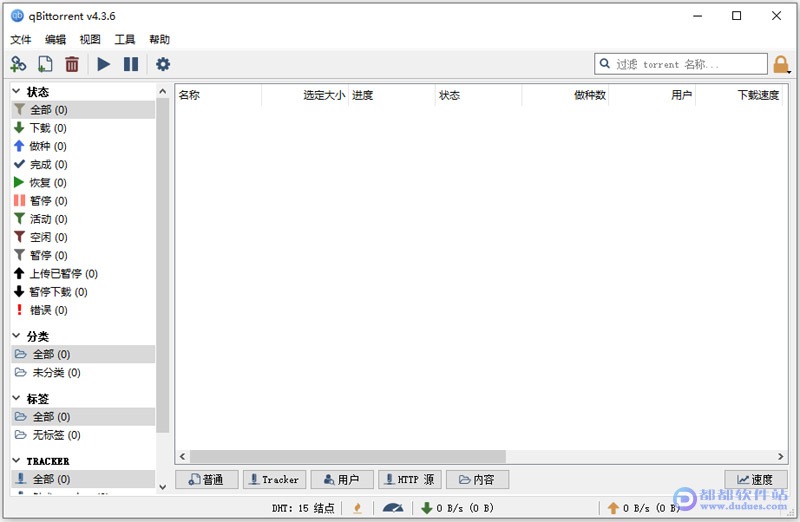The image size is (800, 522).
Task: Click the flame connection status icon
Action: 358,508
